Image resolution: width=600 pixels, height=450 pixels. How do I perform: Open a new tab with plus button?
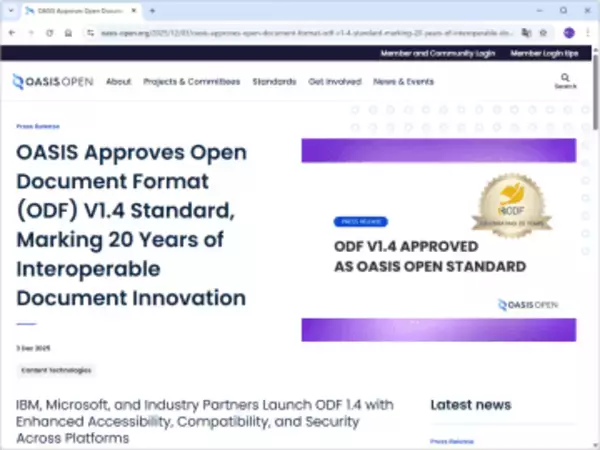click(152, 11)
